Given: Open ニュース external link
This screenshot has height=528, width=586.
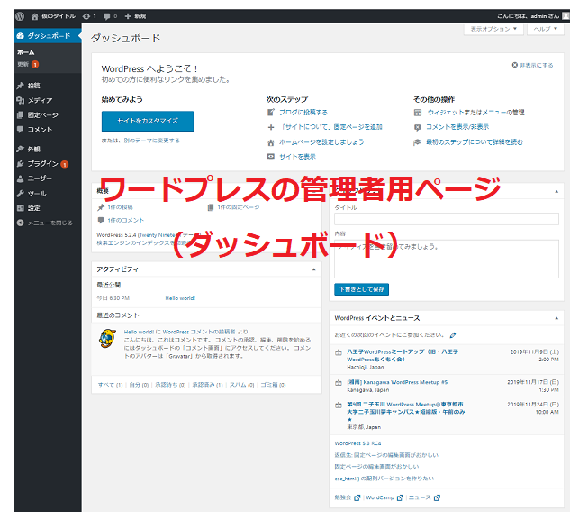Looking at the screenshot, I should tap(424, 498).
